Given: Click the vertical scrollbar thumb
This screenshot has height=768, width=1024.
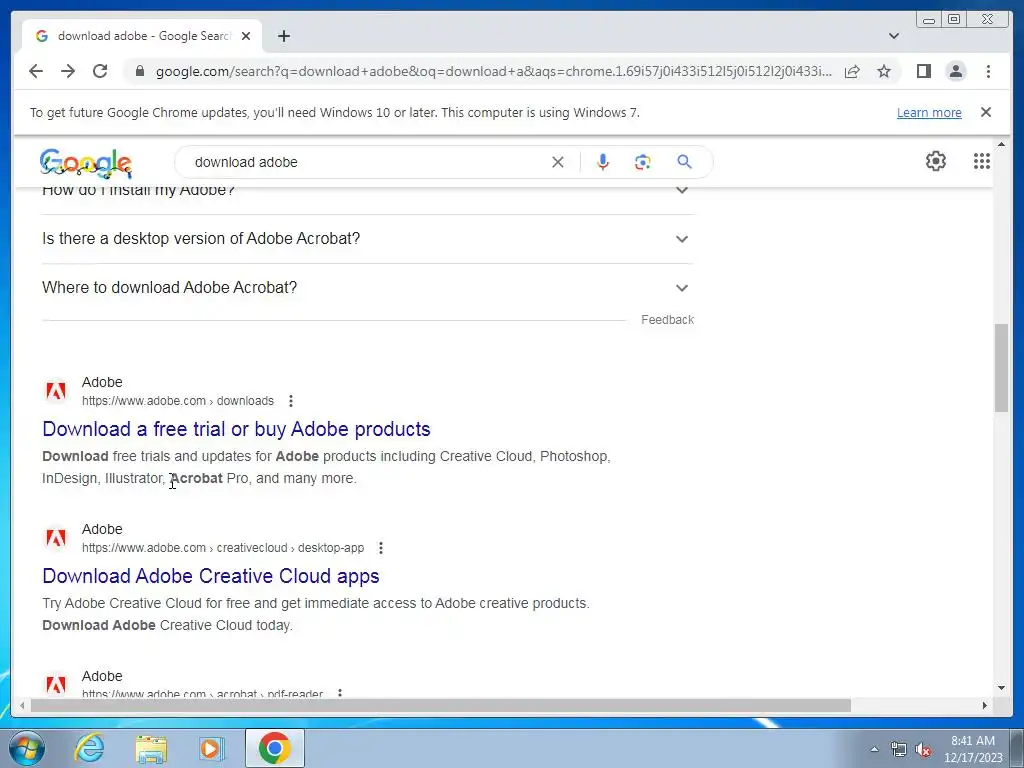Looking at the screenshot, I should pyautogui.click(x=1001, y=368).
